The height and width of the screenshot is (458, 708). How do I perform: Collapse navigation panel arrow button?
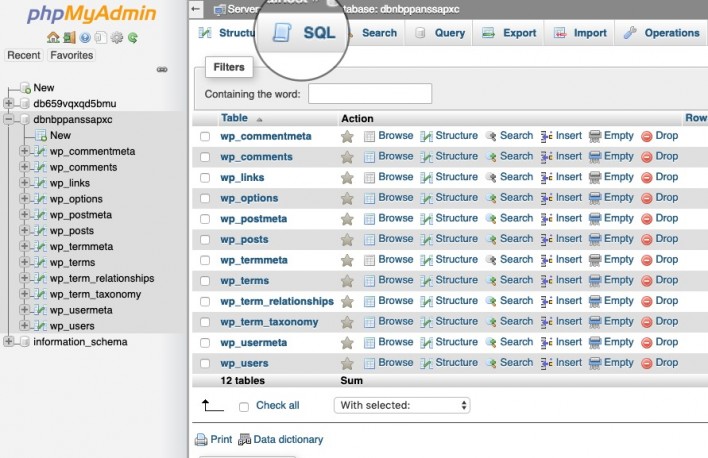(x=196, y=9)
